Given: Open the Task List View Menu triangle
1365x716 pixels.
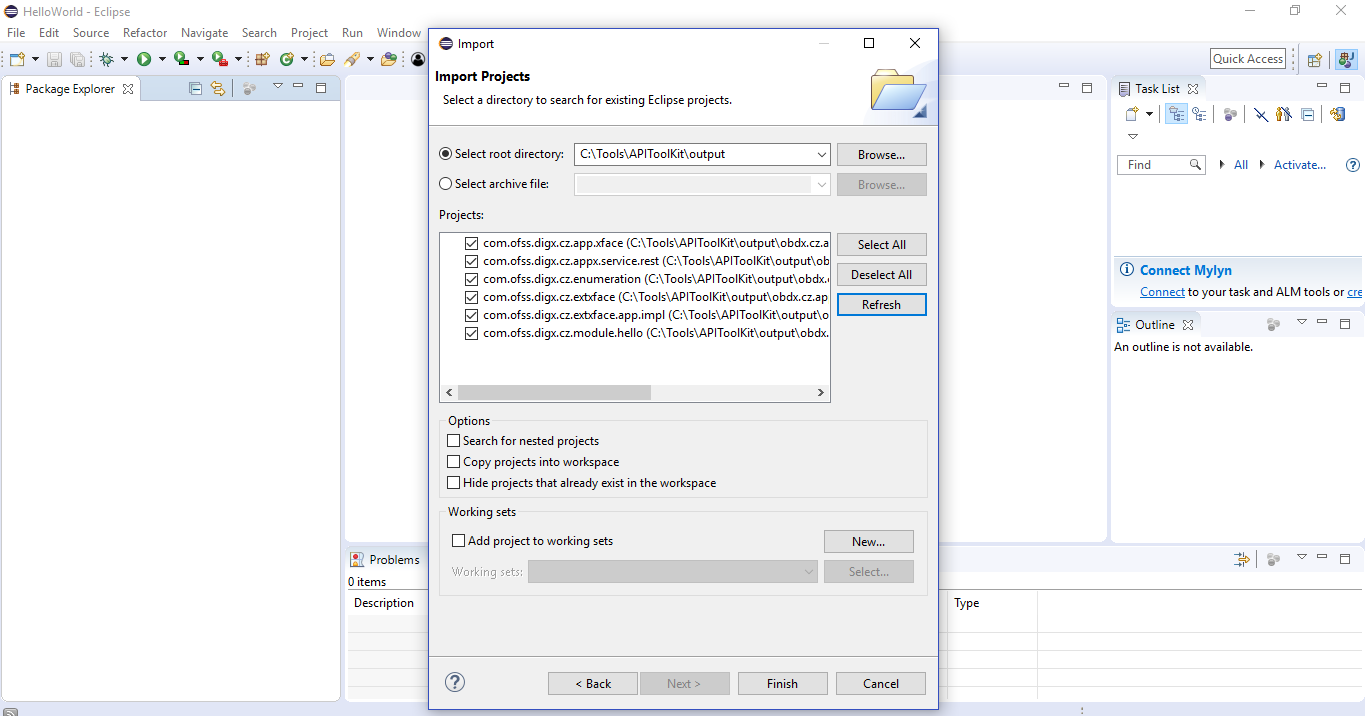Looking at the screenshot, I should tap(1133, 136).
